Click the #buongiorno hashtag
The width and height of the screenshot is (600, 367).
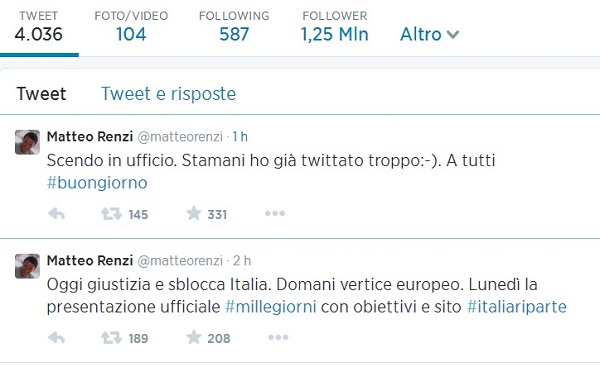(x=97, y=183)
